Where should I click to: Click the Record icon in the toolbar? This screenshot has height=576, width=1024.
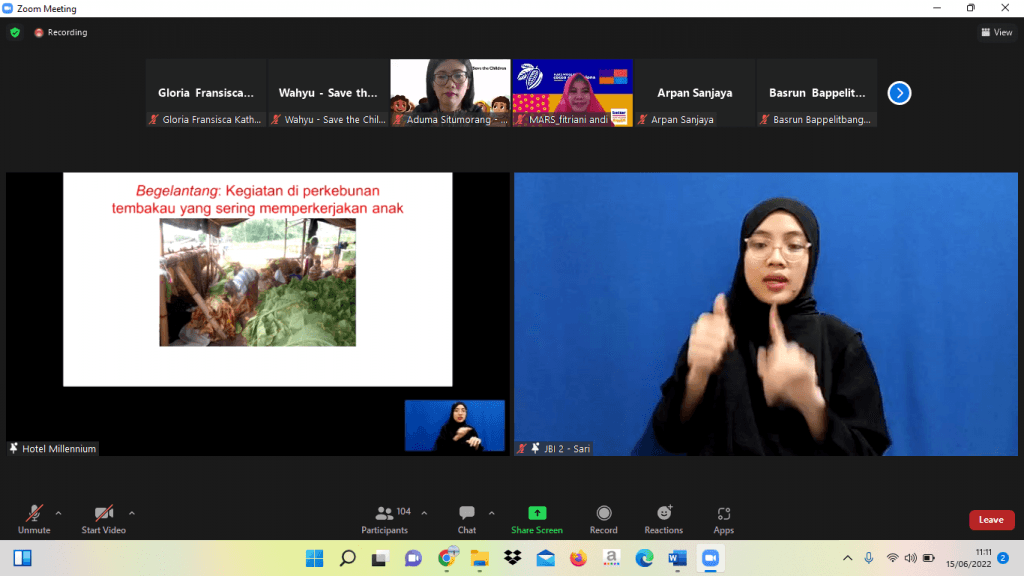pos(603,513)
